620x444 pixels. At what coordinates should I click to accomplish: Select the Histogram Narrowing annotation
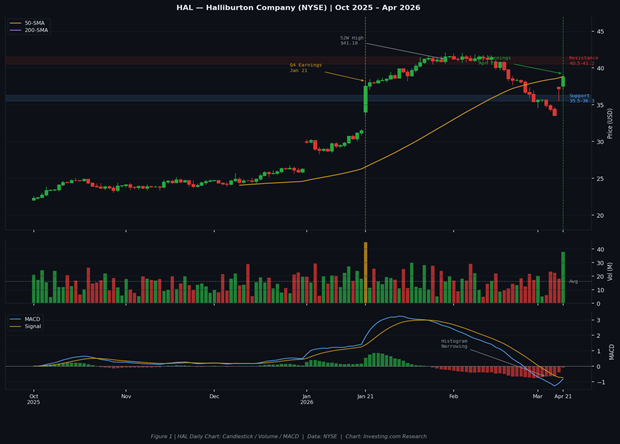pos(456,343)
